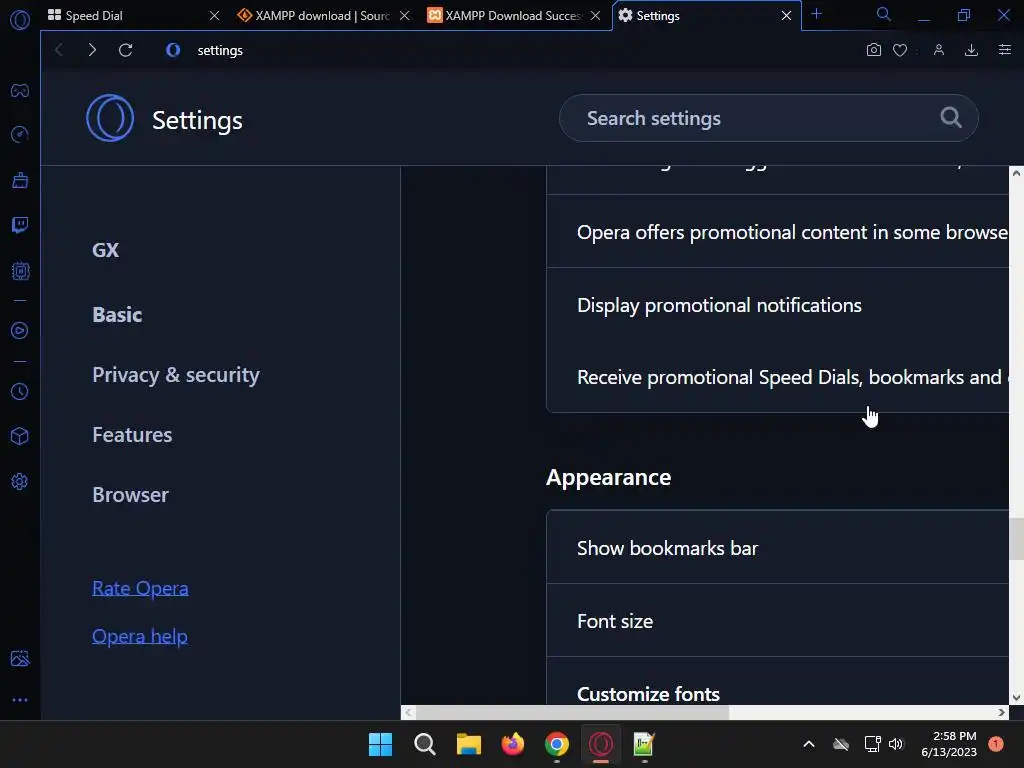Screen dimensions: 1024x768
Task: Click the scroll-right arrow on horizontal scrollbar
Action: click(x=1002, y=712)
